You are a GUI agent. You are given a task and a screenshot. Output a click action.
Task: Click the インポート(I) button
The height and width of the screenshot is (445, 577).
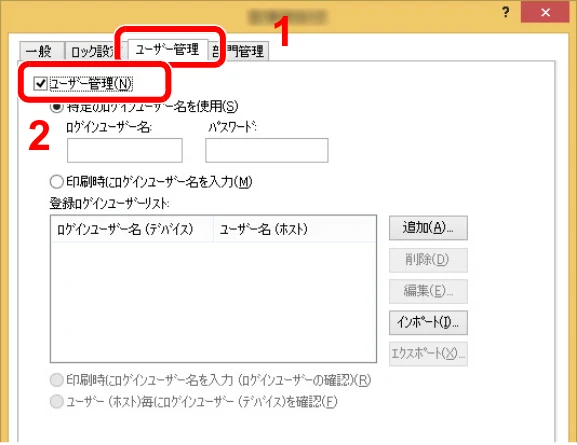pos(428,323)
